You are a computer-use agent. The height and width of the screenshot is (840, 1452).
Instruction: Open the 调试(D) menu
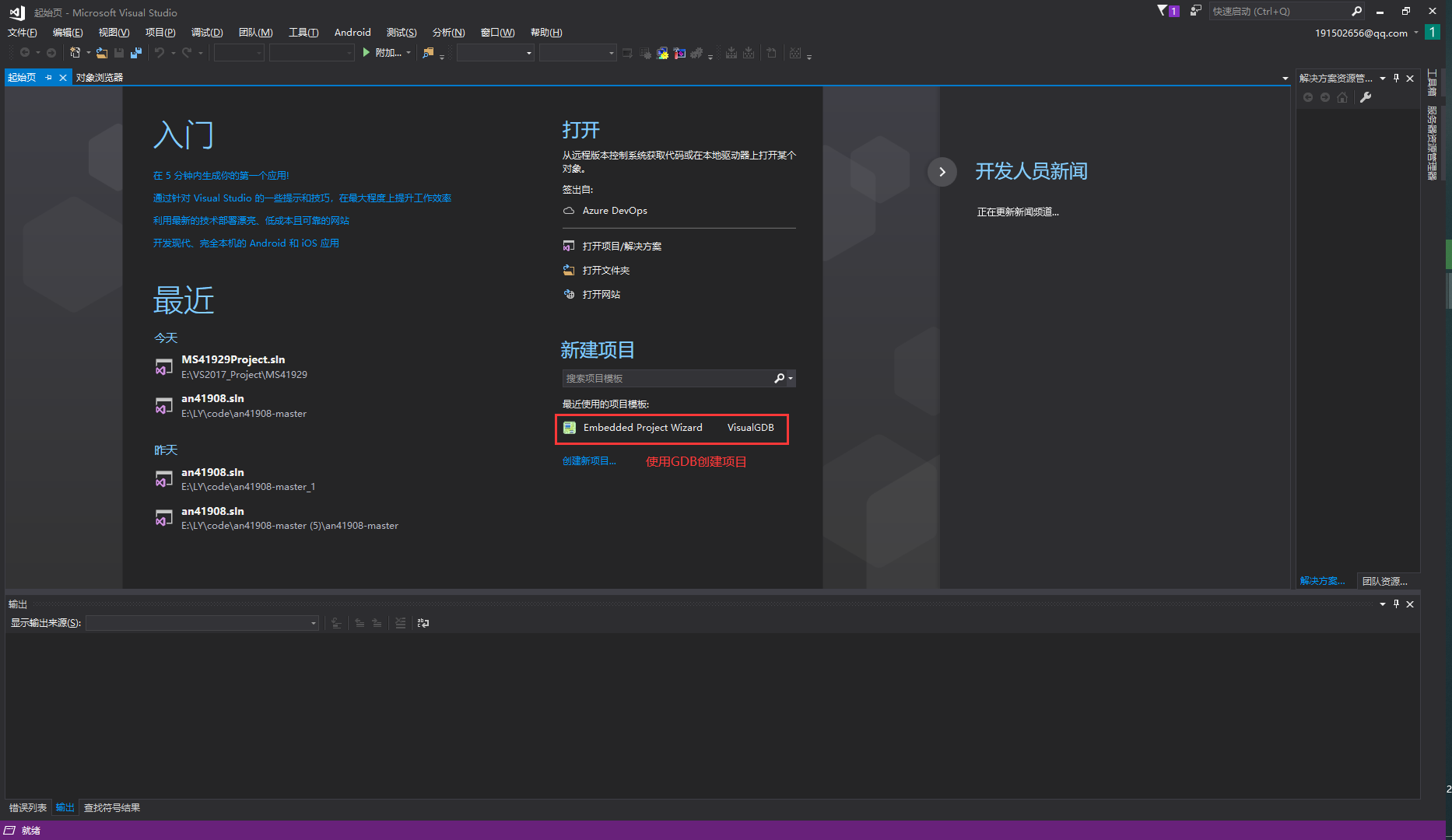(x=207, y=32)
